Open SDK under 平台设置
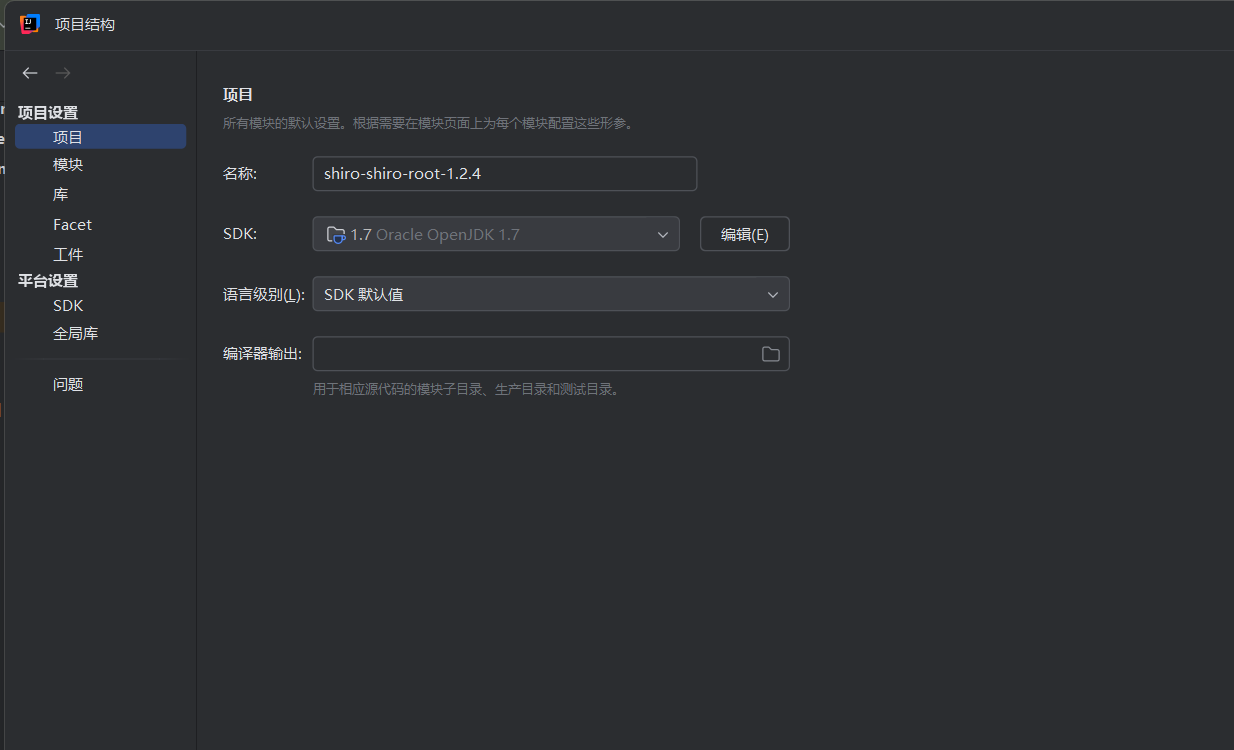This screenshot has width=1234, height=750. pos(68,306)
